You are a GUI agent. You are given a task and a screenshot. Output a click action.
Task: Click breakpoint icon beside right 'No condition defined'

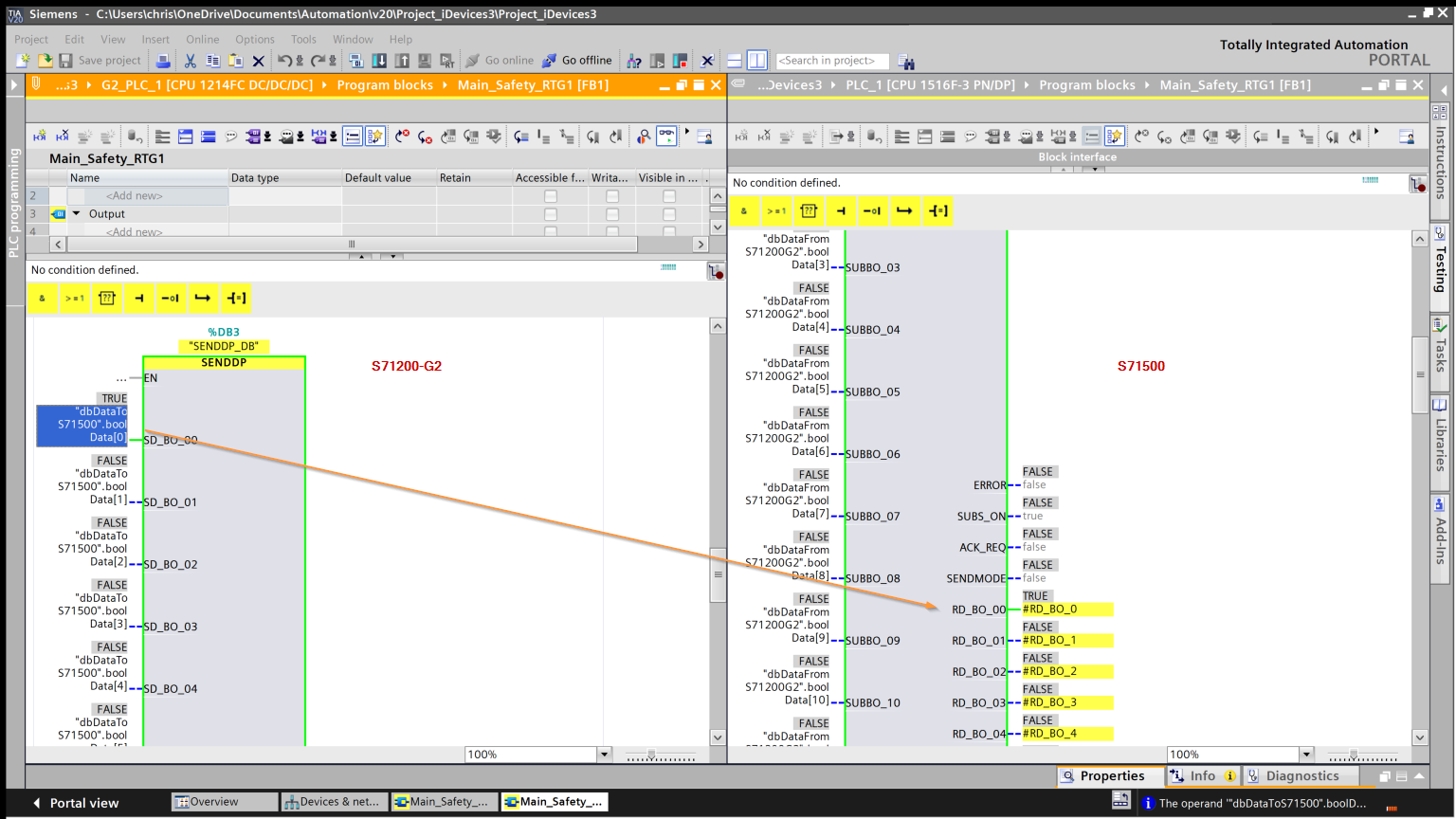[1417, 185]
